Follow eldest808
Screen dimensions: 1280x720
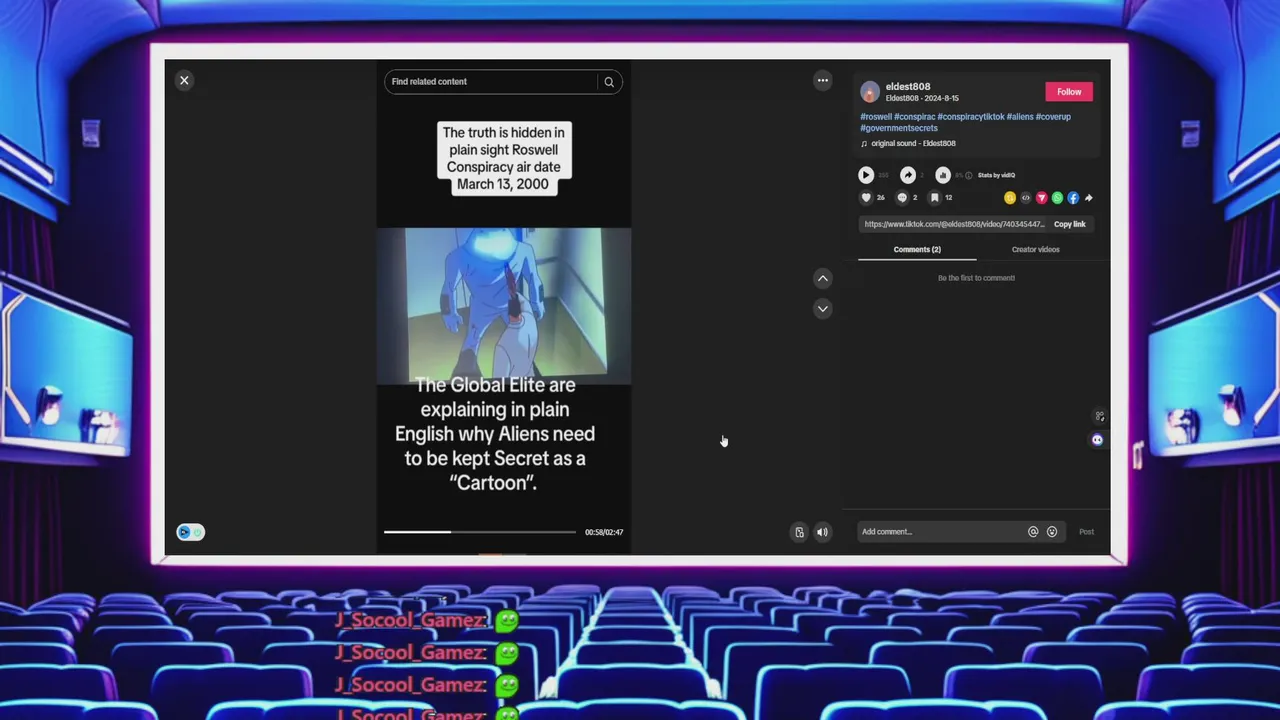1069,92
